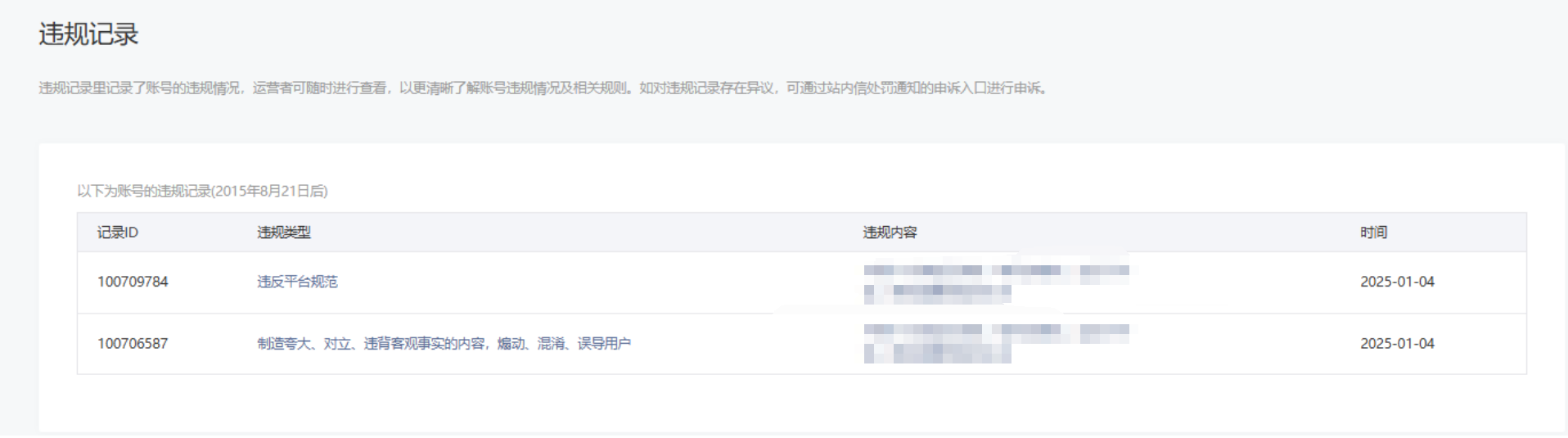Click the 违规记录 page title
Viewport: 1568px width, 438px height.
coord(88,34)
